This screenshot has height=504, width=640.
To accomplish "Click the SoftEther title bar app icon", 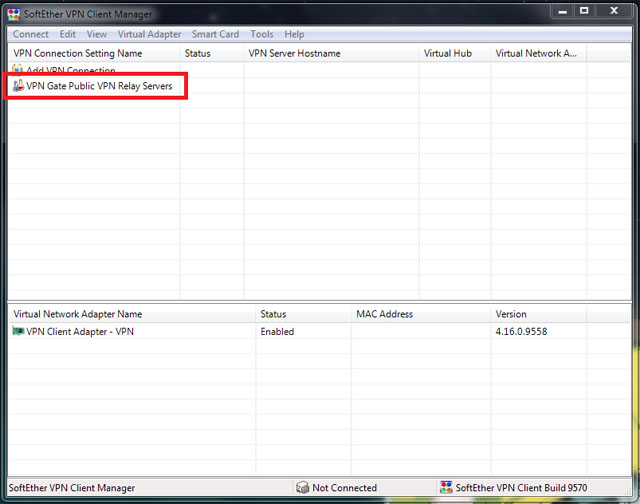I will coord(13,15).
